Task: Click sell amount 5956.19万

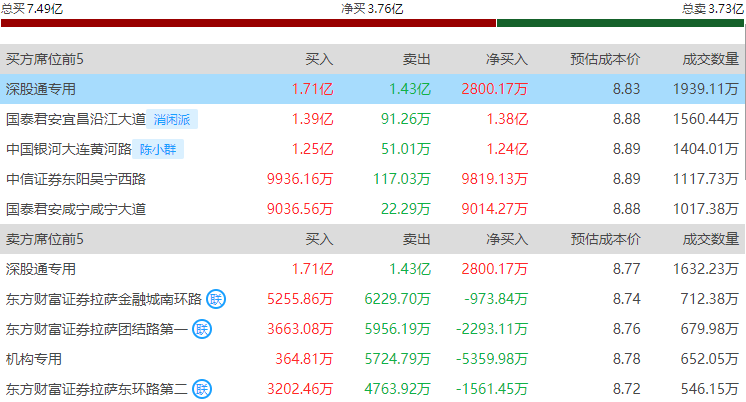Action: pos(398,329)
